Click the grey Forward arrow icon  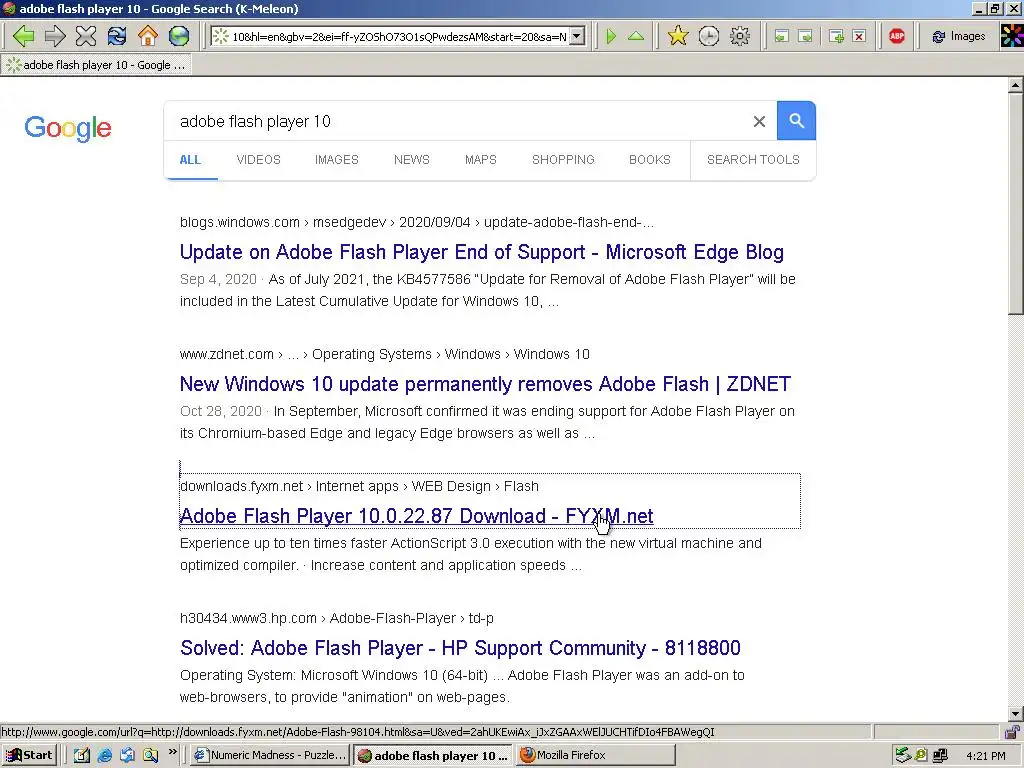pyautogui.click(x=55, y=36)
